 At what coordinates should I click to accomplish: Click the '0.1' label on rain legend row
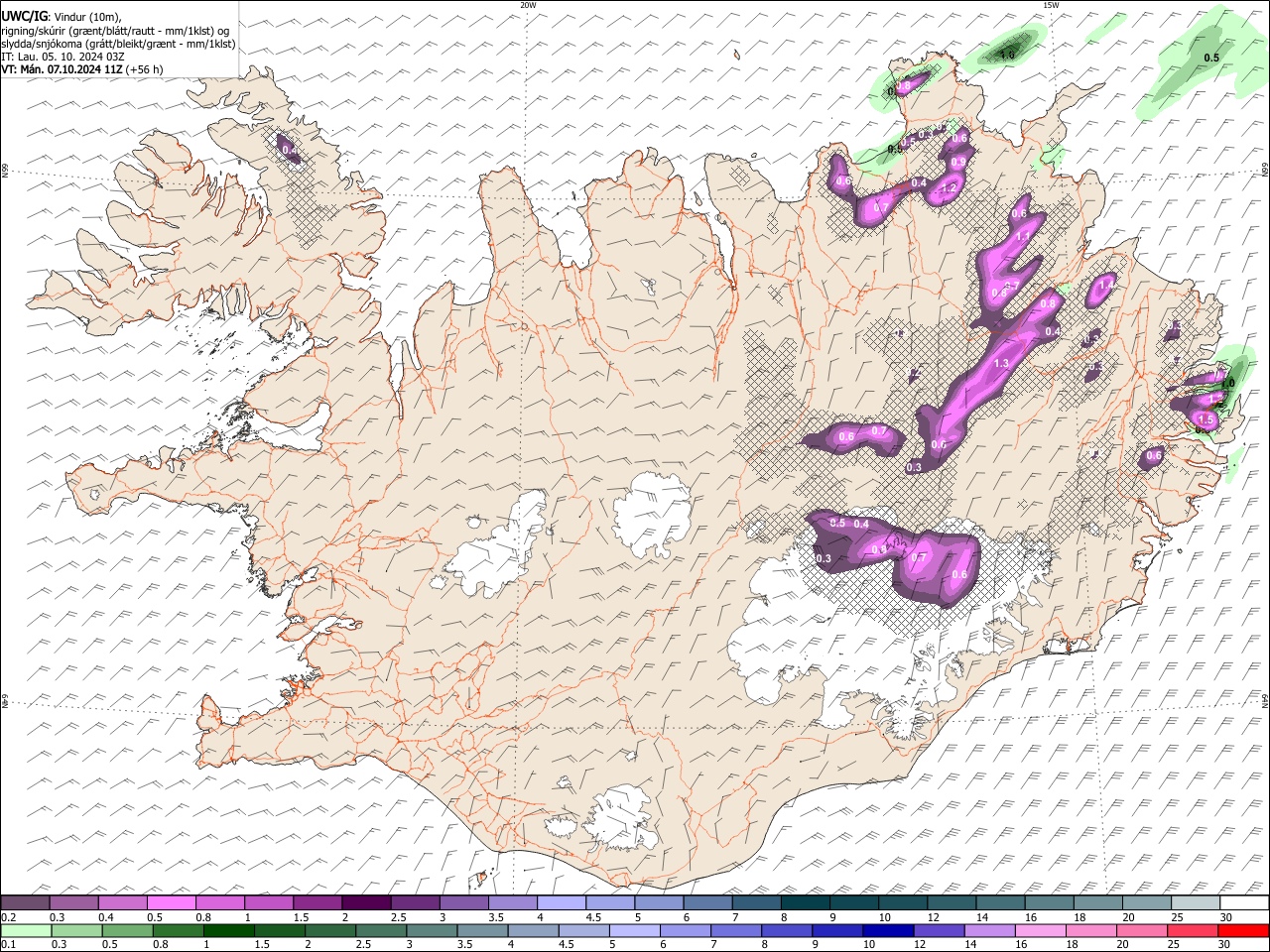pyautogui.click(x=7, y=945)
